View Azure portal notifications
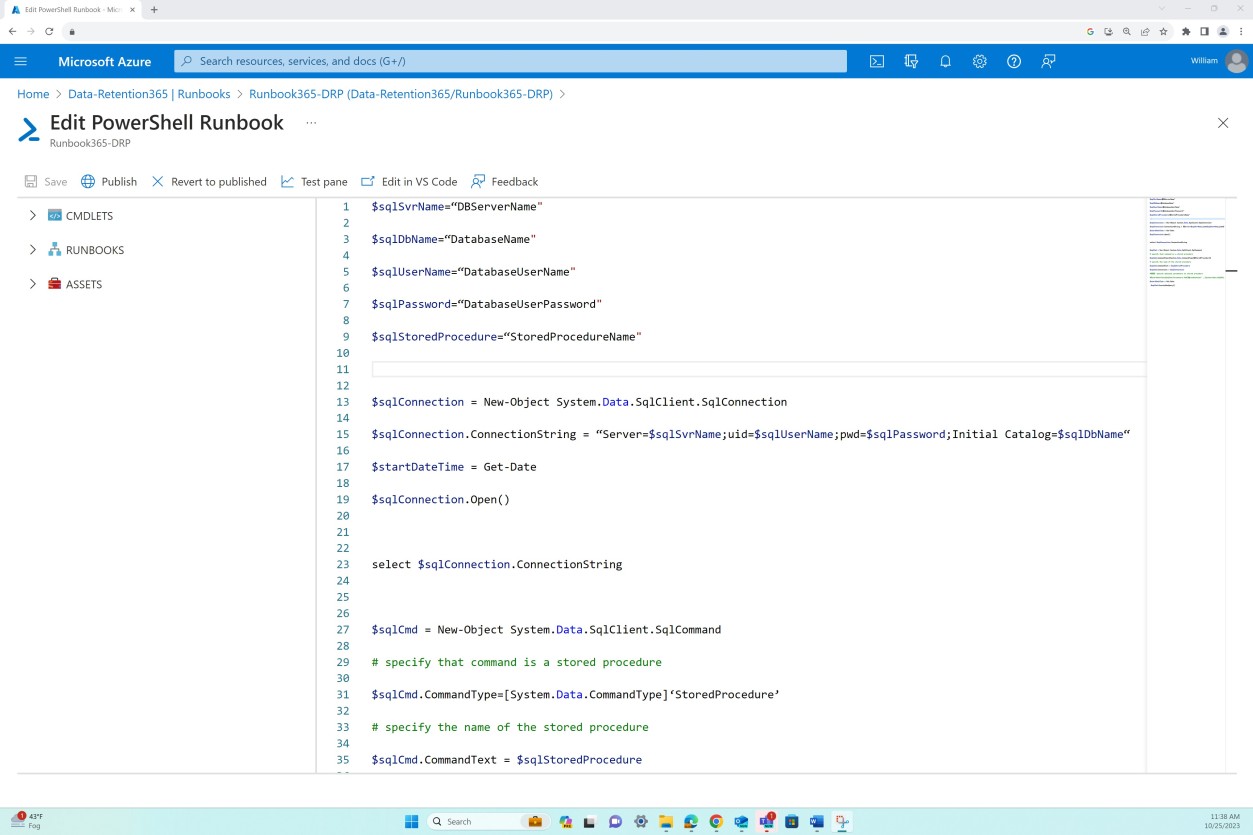Image resolution: width=1253 pixels, height=835 pixels. click(x=944, y=61)
